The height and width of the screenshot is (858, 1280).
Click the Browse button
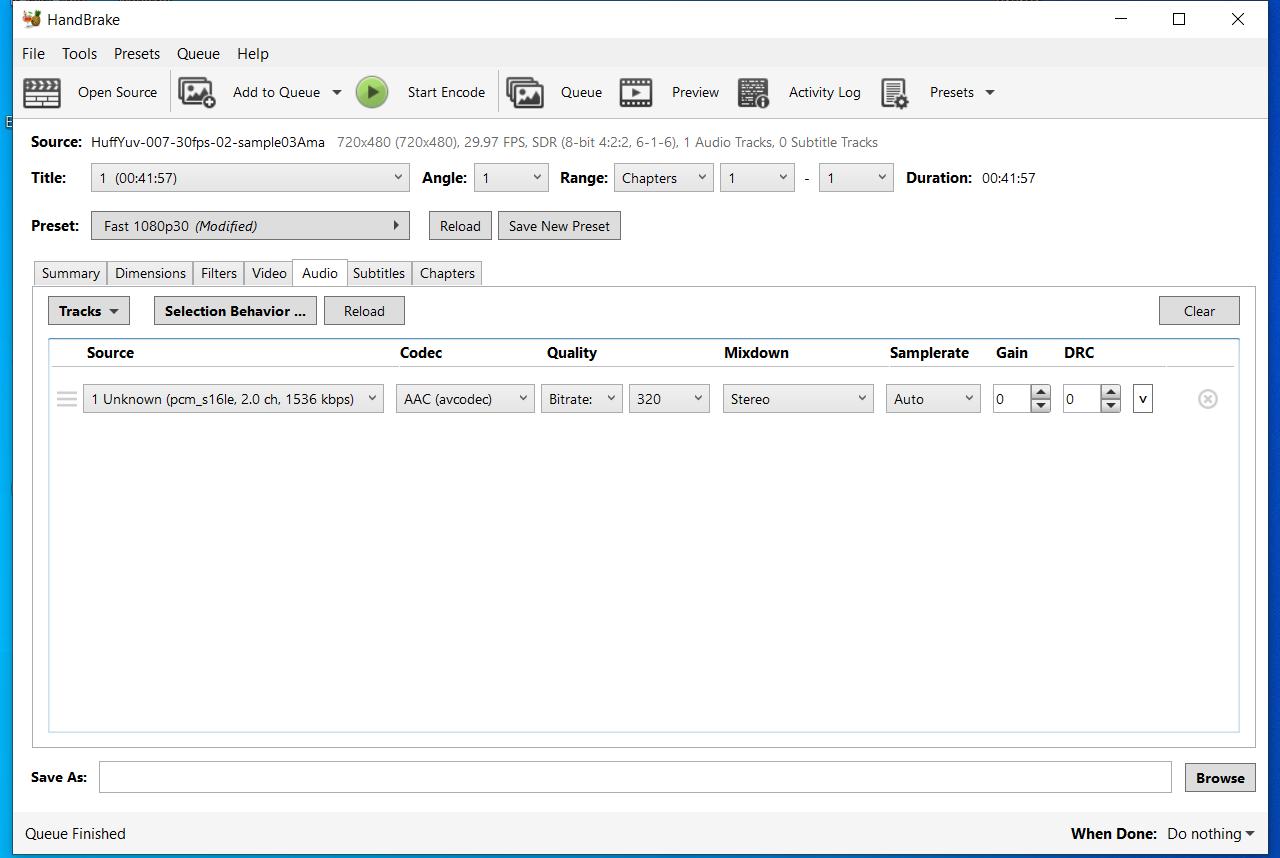[1220, 777]
